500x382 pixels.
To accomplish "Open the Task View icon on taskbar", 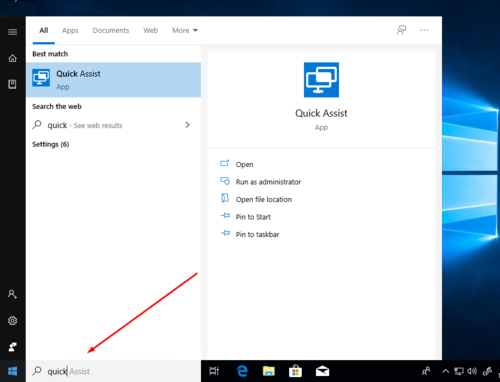I will 214,371.
